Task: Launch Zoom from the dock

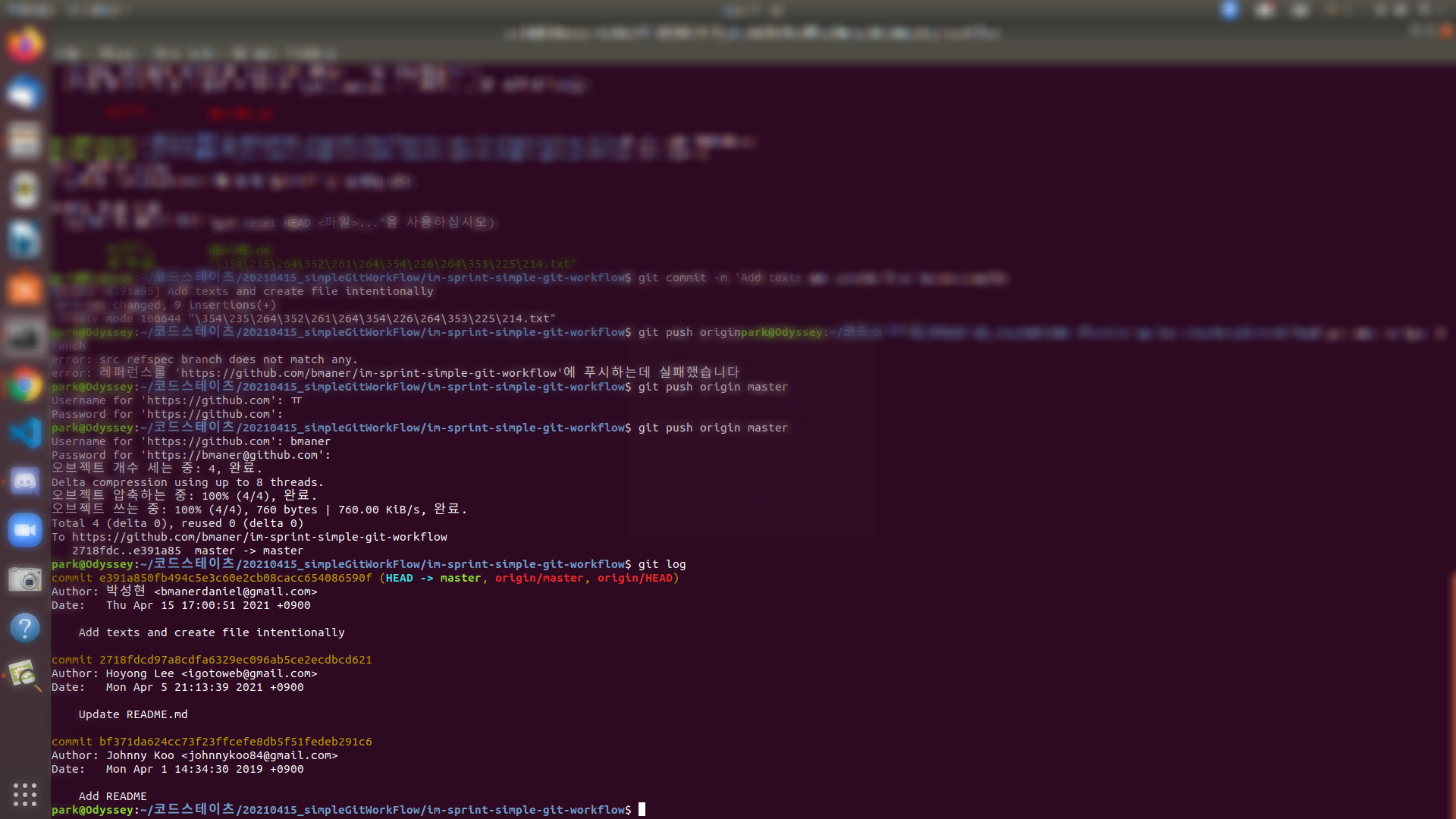Action: click(24, 530)
